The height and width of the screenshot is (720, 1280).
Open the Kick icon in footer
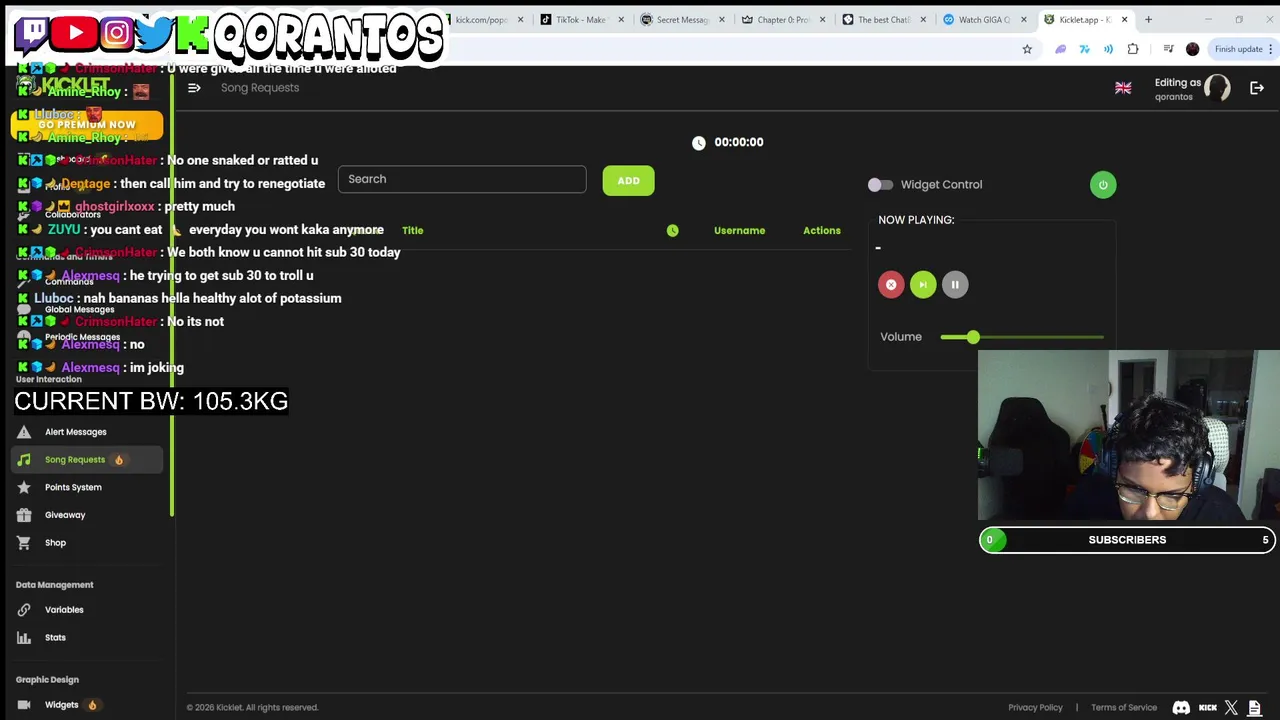pyautogui.click(x=1208, y=708)
